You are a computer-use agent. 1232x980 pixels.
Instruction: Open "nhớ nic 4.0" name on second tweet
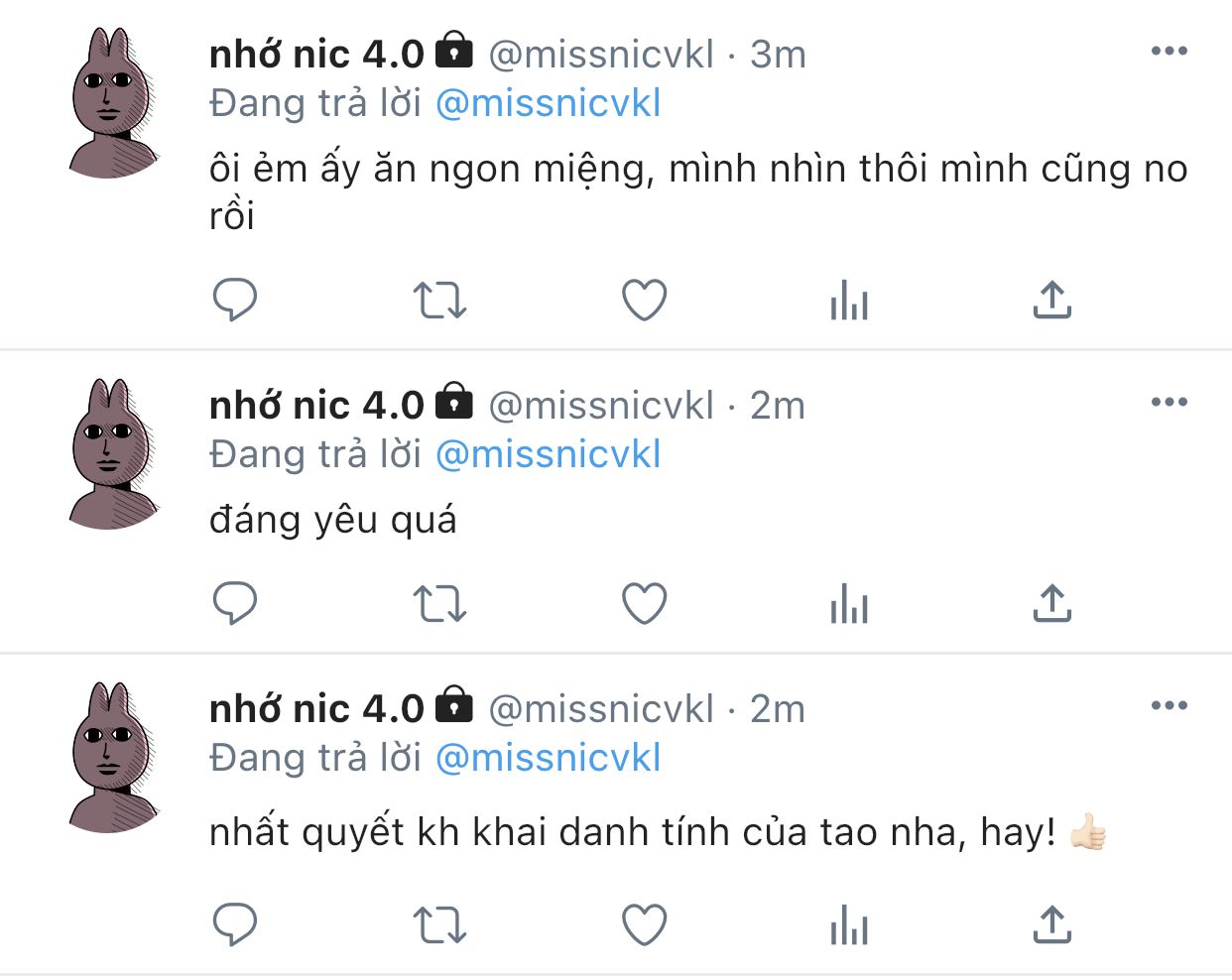tap(316, 406)
